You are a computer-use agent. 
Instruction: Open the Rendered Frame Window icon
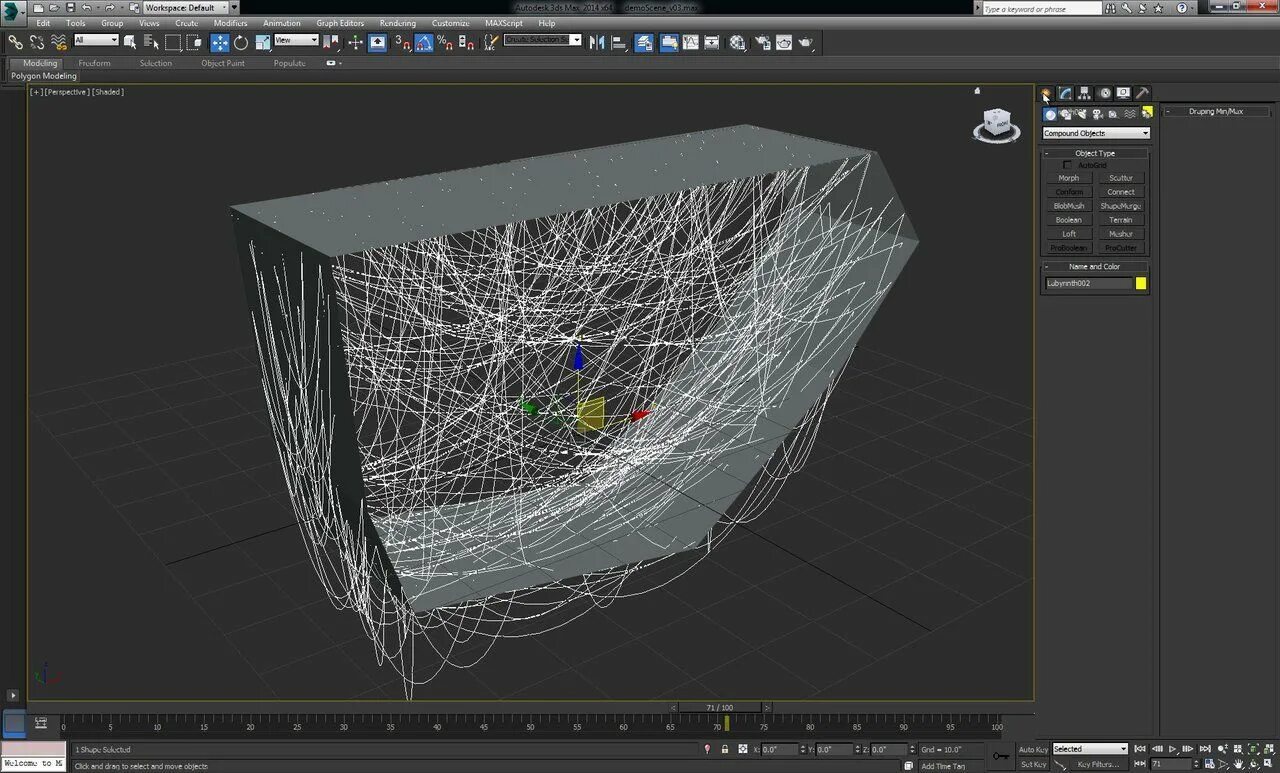click(784, 42)
